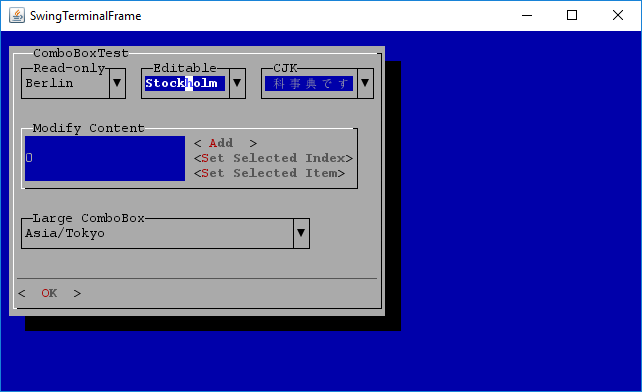
Task: Open the Editable combo box dropdown arrow
Action: (237, 83)
